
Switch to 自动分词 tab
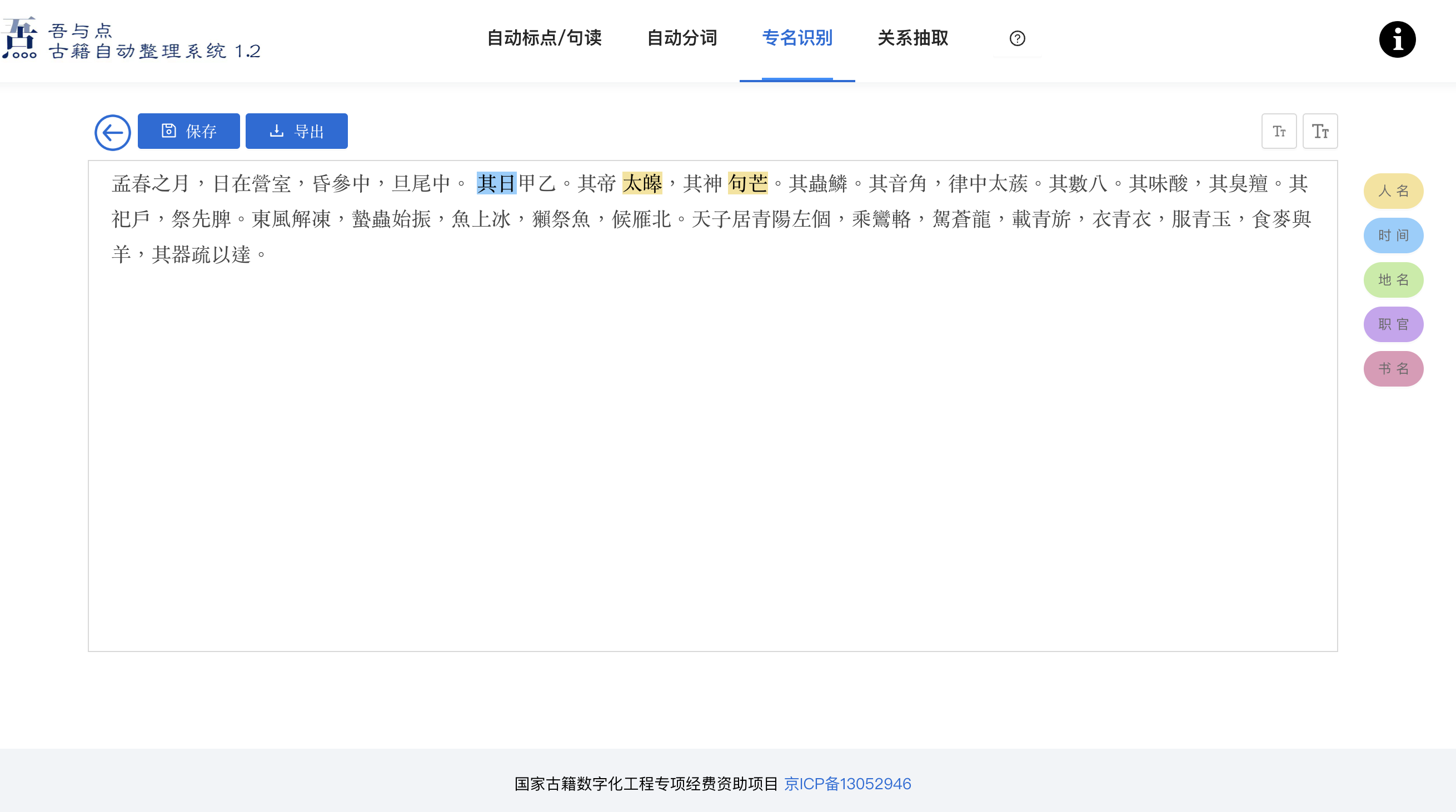682,38
